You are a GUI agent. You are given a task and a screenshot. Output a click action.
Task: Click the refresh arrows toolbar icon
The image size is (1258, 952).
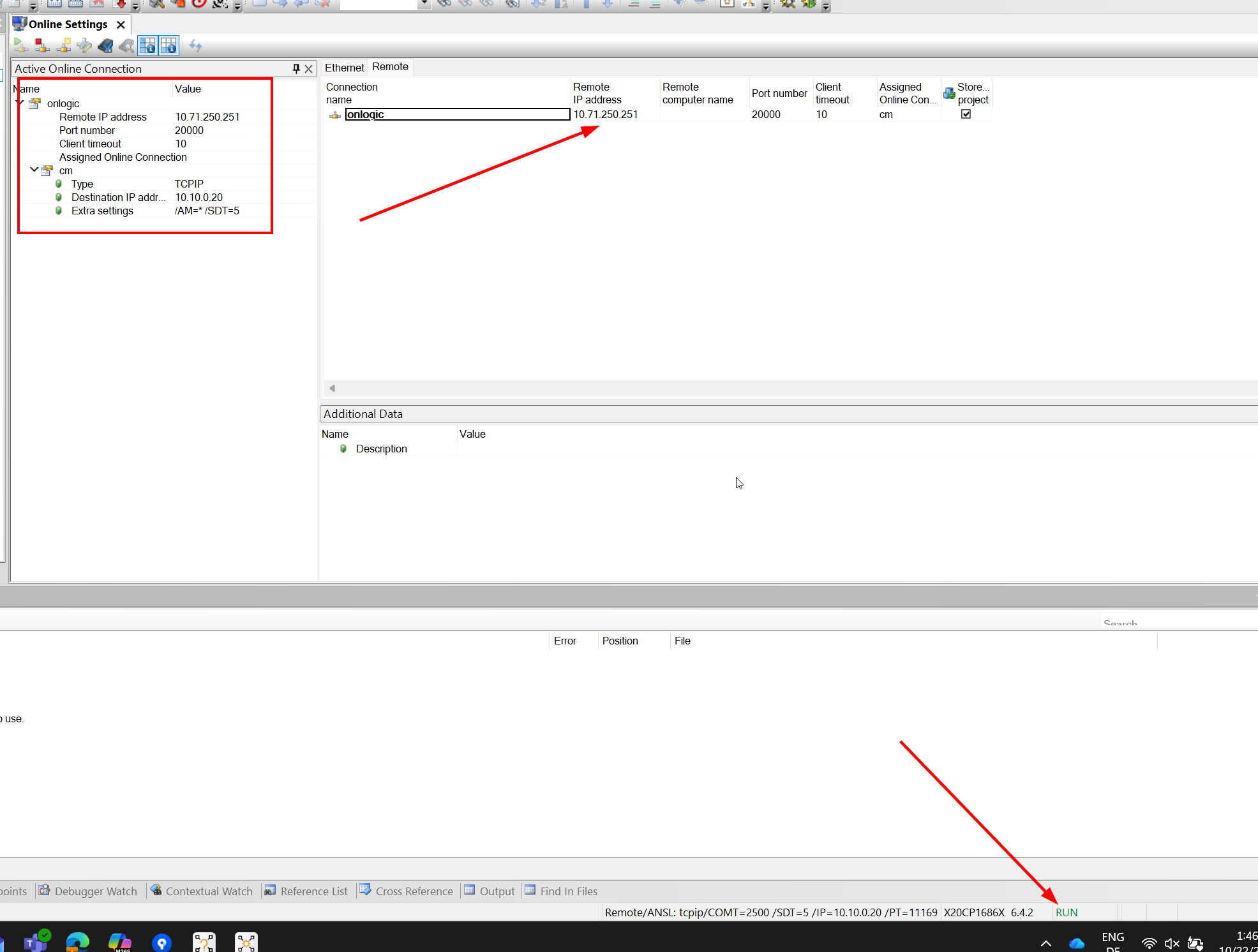tap(195, 46)
